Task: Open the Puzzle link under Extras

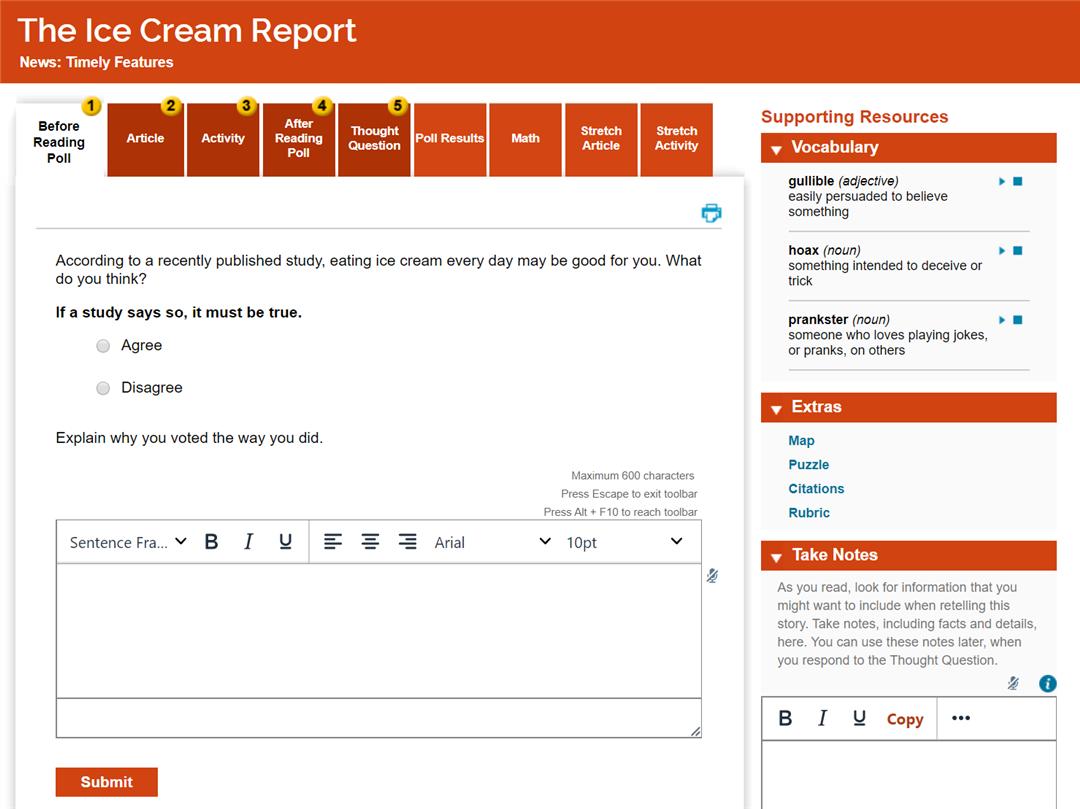Action: [x=808, y=465]
